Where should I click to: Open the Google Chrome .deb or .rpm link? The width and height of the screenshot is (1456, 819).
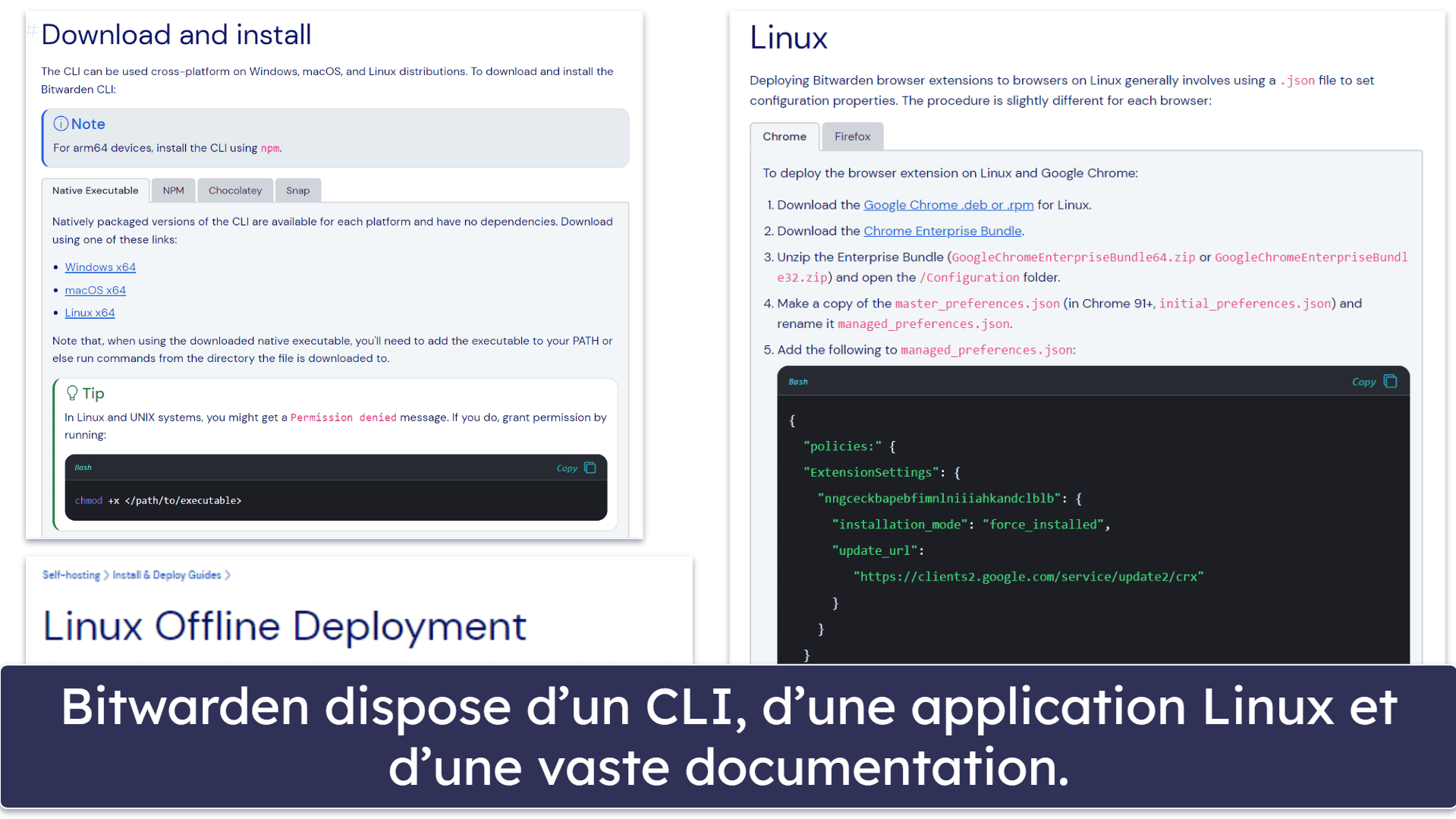pyautogui.click(x=948, y=205)
